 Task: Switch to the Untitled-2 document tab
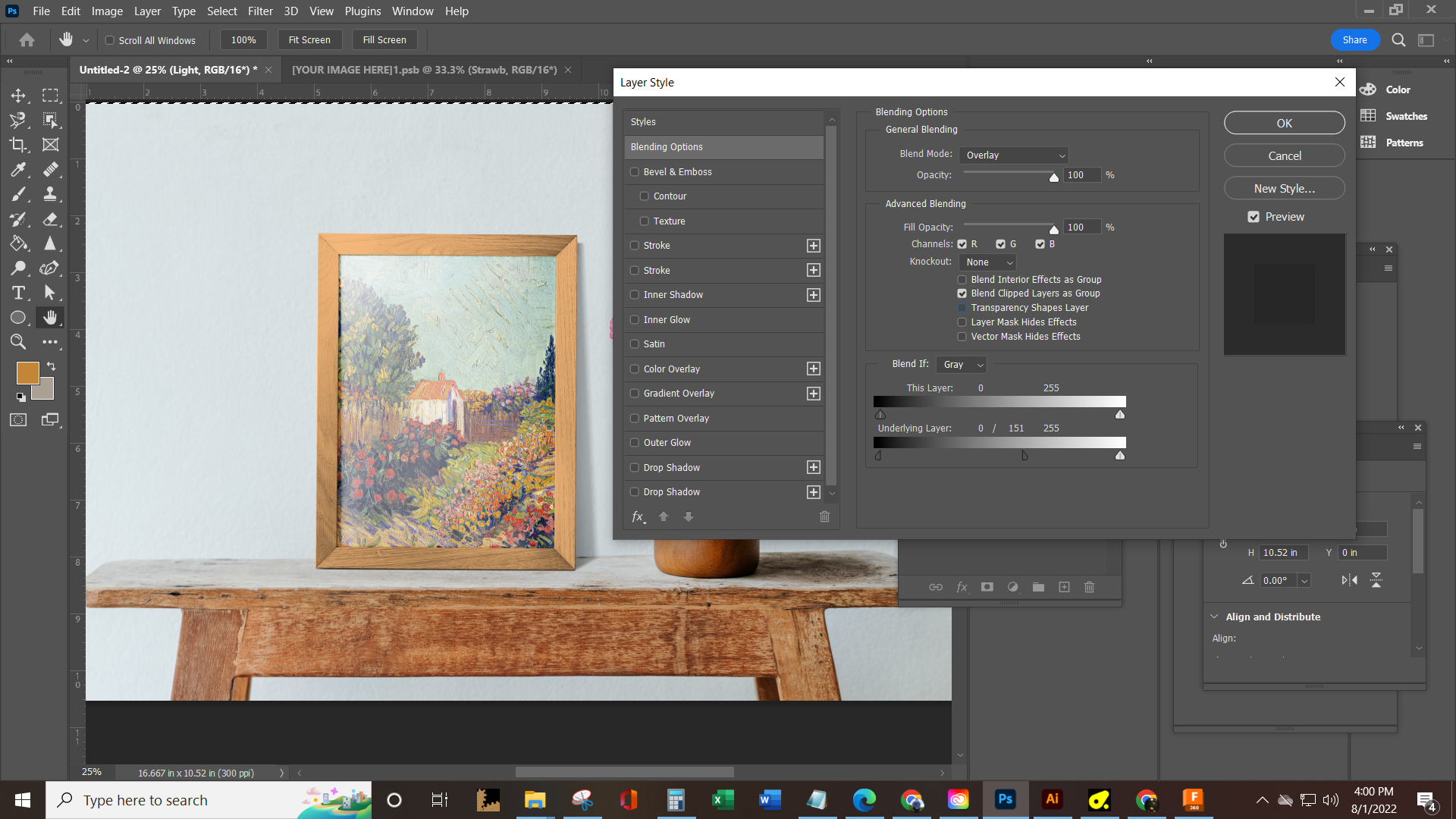click(165, 69)
